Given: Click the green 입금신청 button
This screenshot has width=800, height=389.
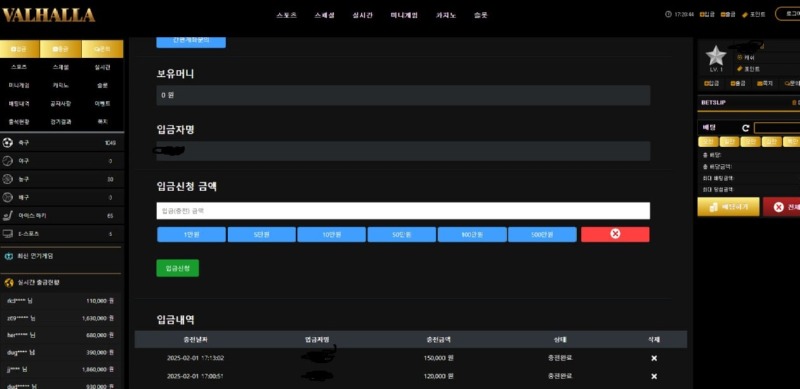Looking at the screenshot, I should point(178,268).
